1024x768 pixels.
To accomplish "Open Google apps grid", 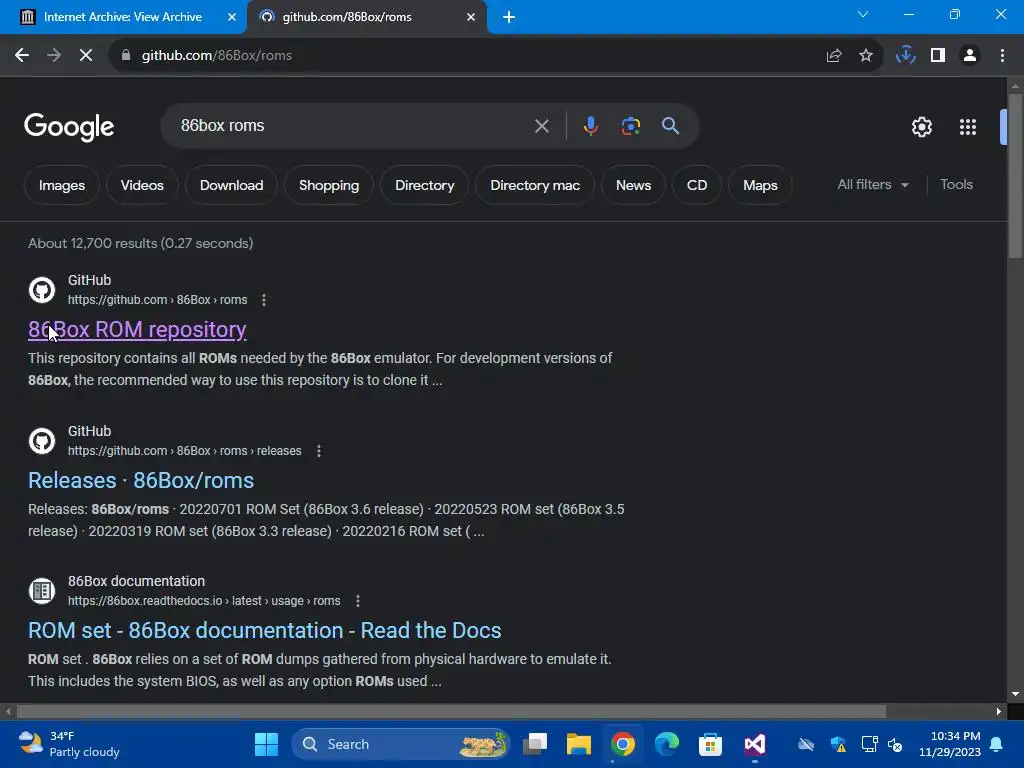I will coord(968,127).
